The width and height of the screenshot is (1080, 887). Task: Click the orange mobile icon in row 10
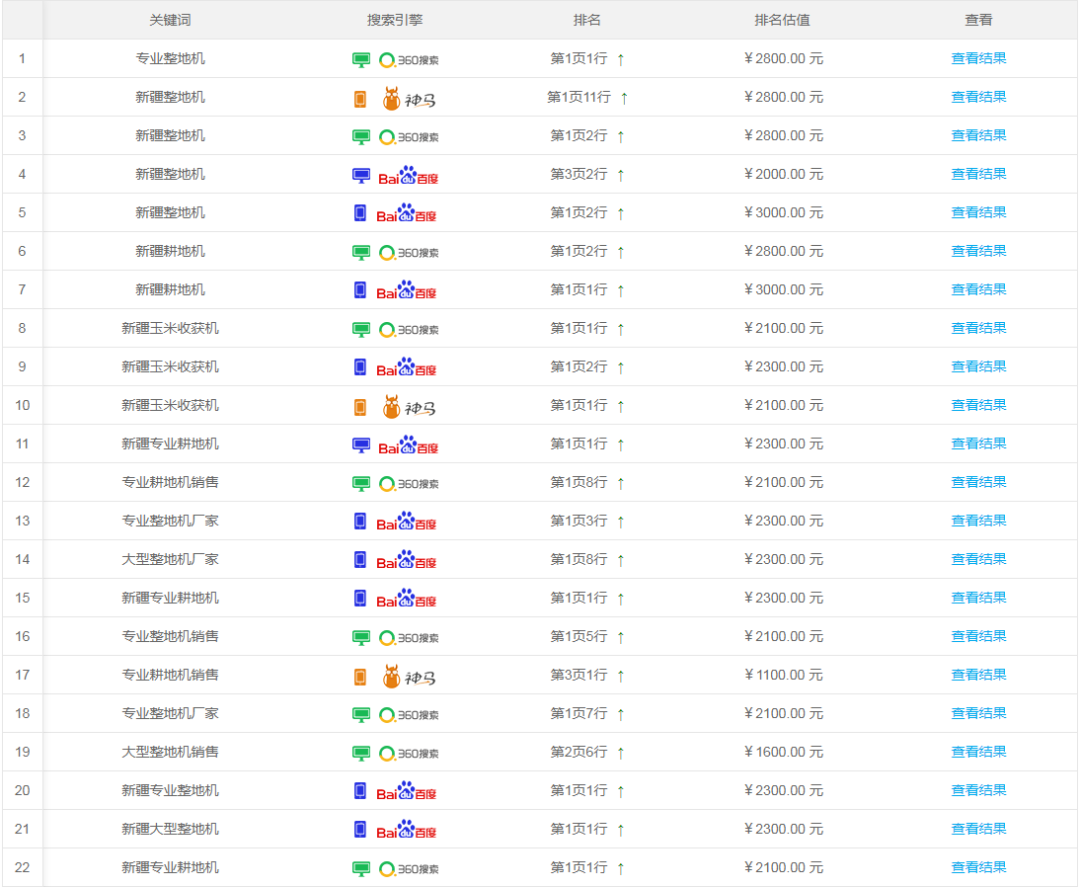360,406
